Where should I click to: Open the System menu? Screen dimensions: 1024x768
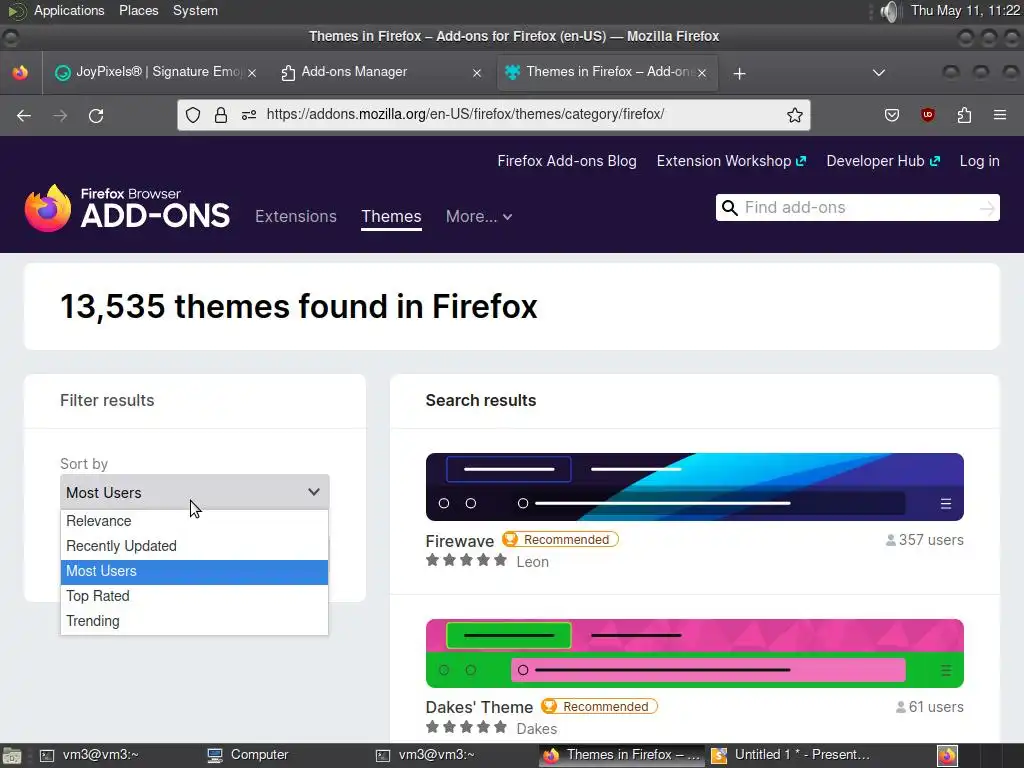[x=195, y=11]
